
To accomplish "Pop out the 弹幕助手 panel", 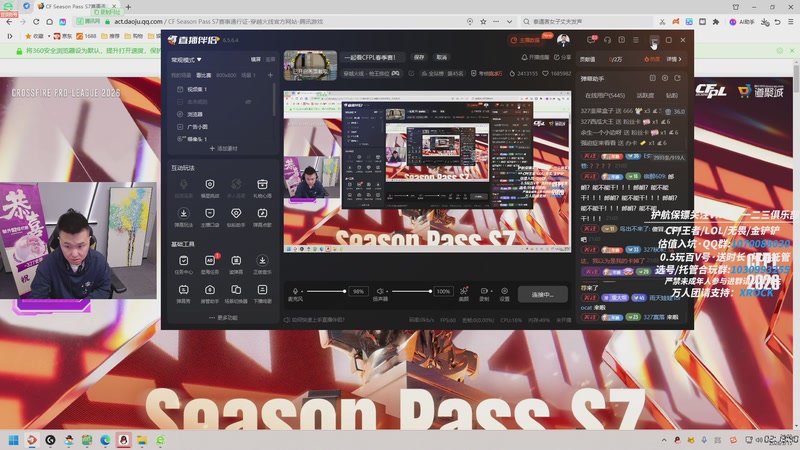I will click(678, 78).
